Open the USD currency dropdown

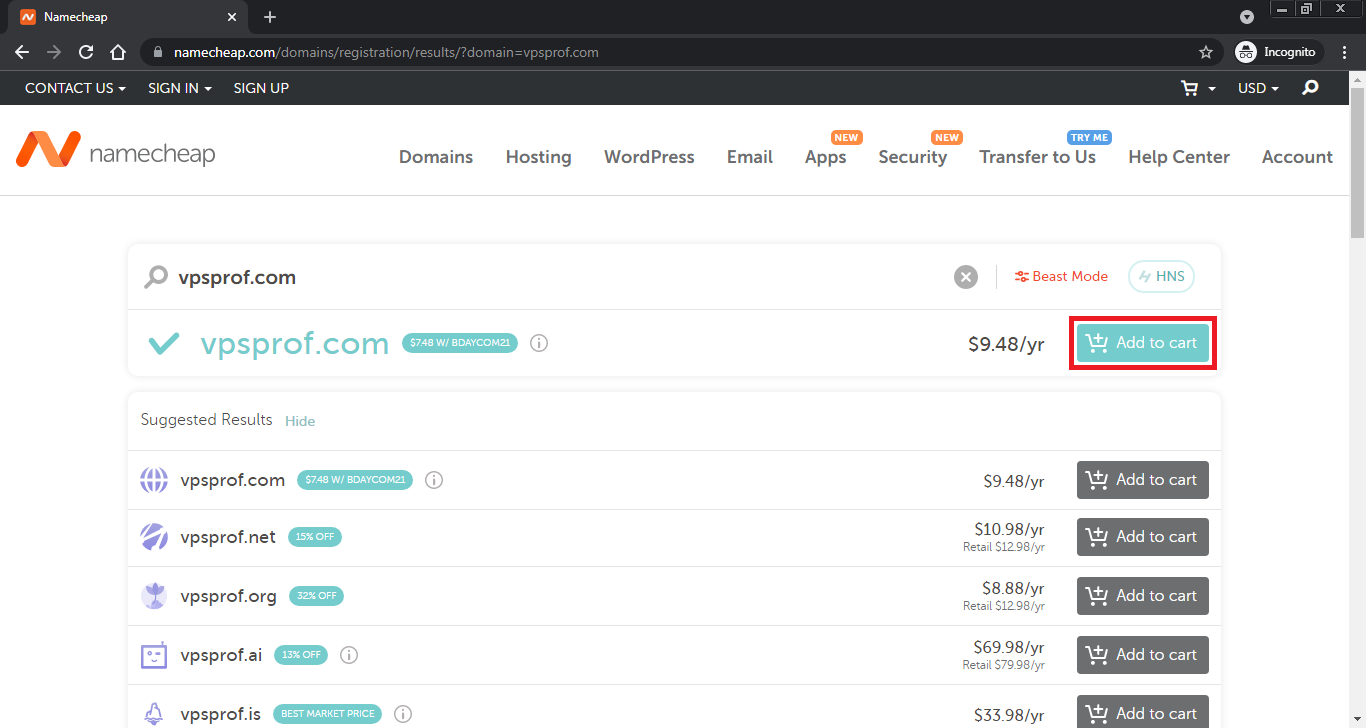tap(1258, 88)
